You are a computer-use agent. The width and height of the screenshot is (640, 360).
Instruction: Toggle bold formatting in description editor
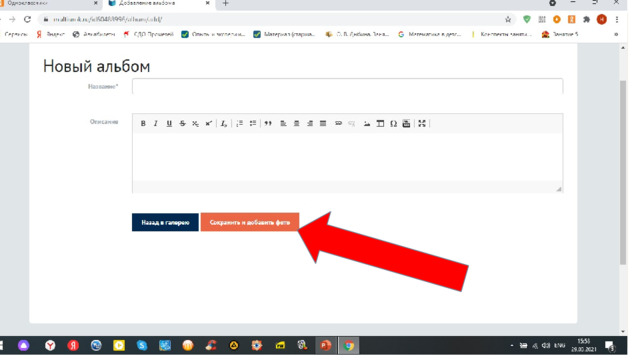pyautogui.click(x=143, y=123)
